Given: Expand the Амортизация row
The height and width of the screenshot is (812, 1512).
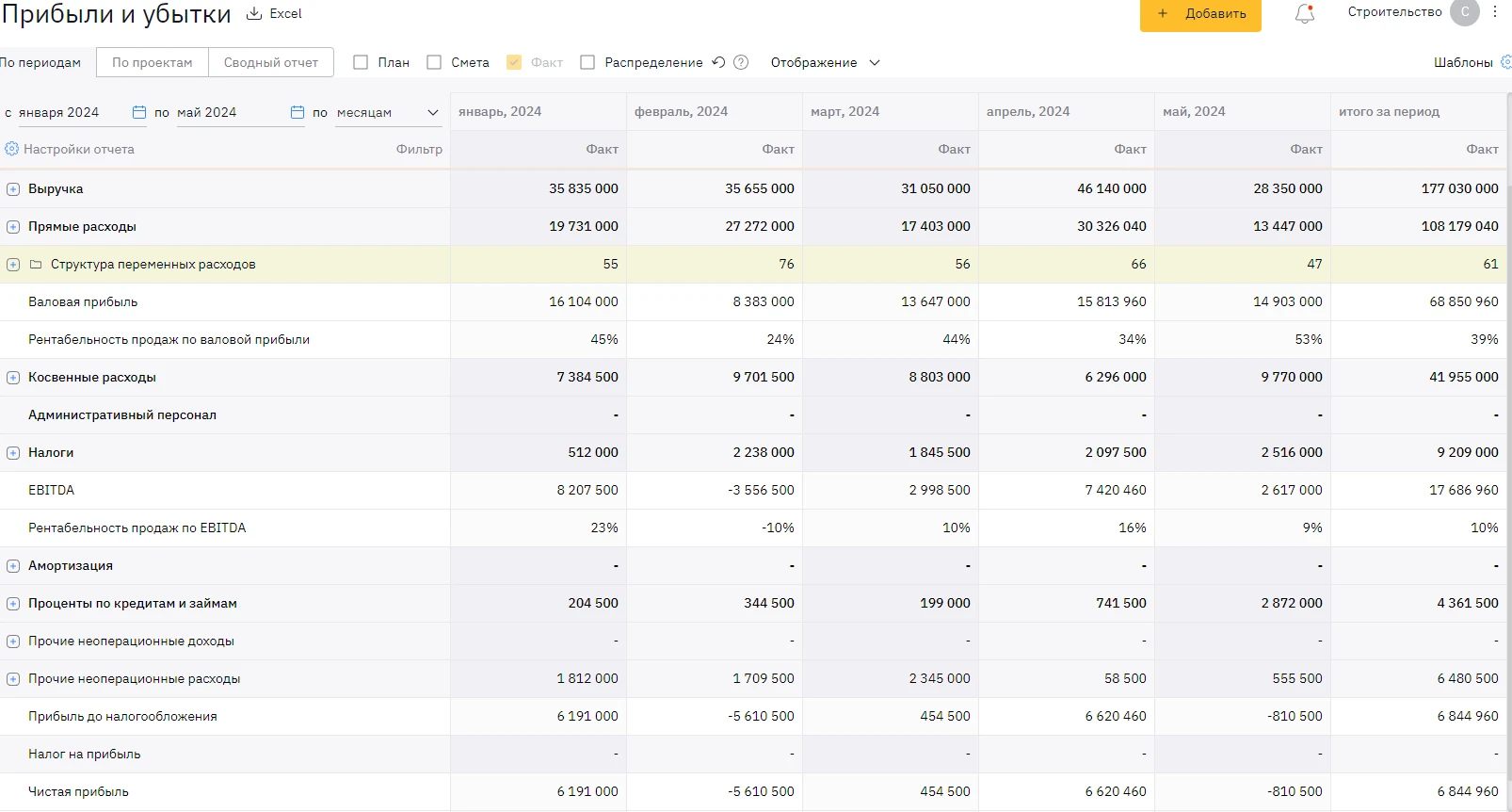Looking at the screenshot, I should [13, 566].
